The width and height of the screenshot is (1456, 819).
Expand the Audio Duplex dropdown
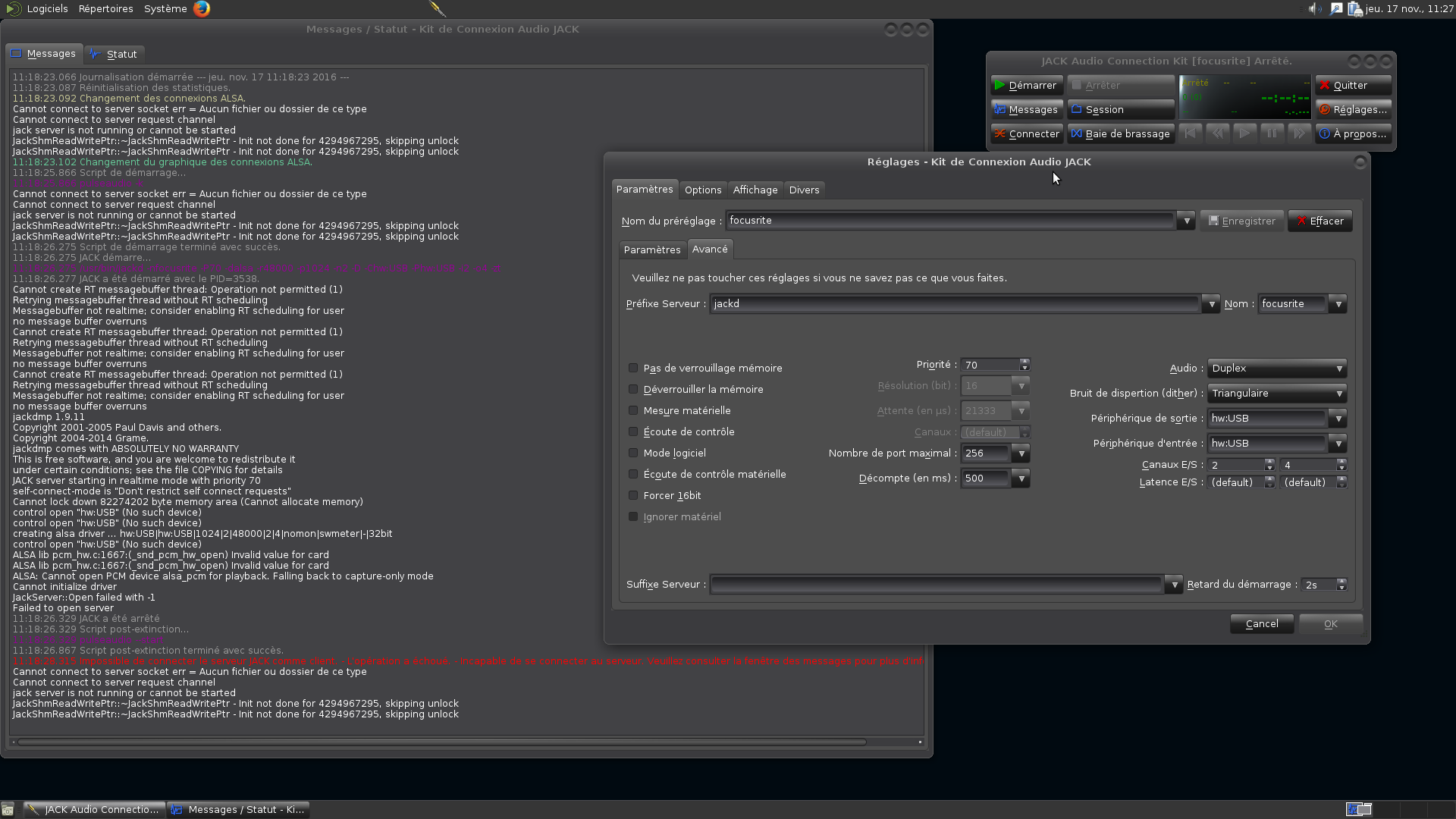(1276, 368)
